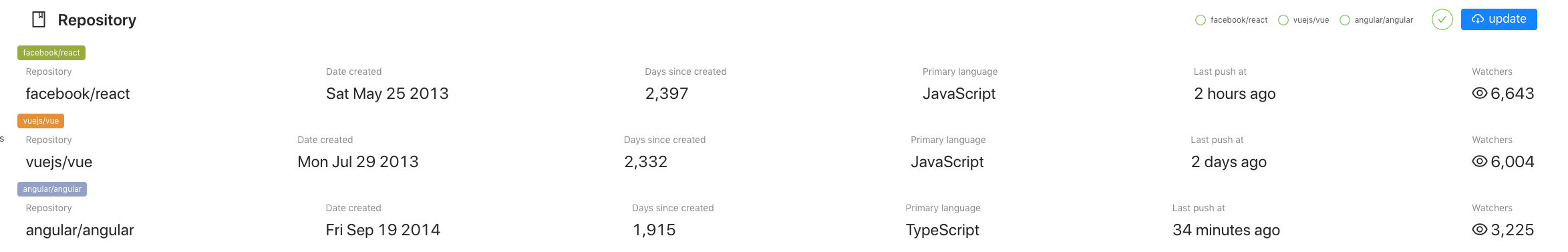Open the vuejs/vue repository name
Screen dimensions: 1568x252
click(59, 162)
